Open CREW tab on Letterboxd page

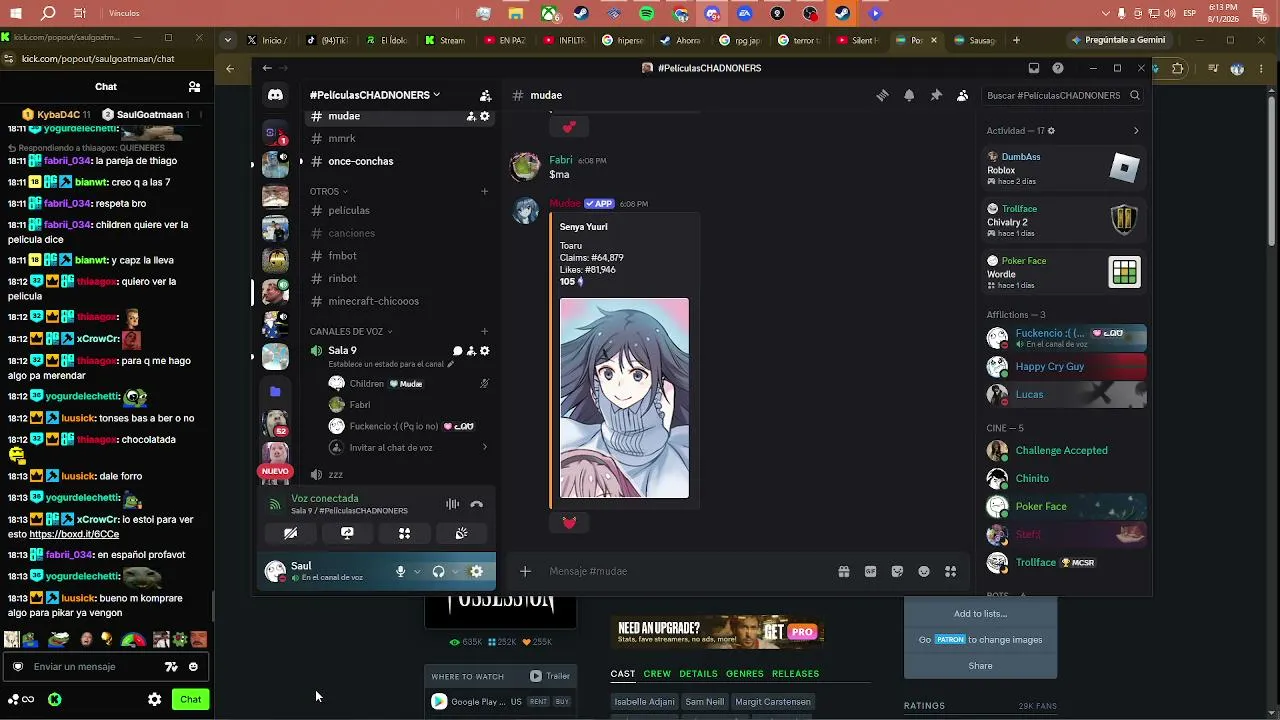[x=657, y=674]
